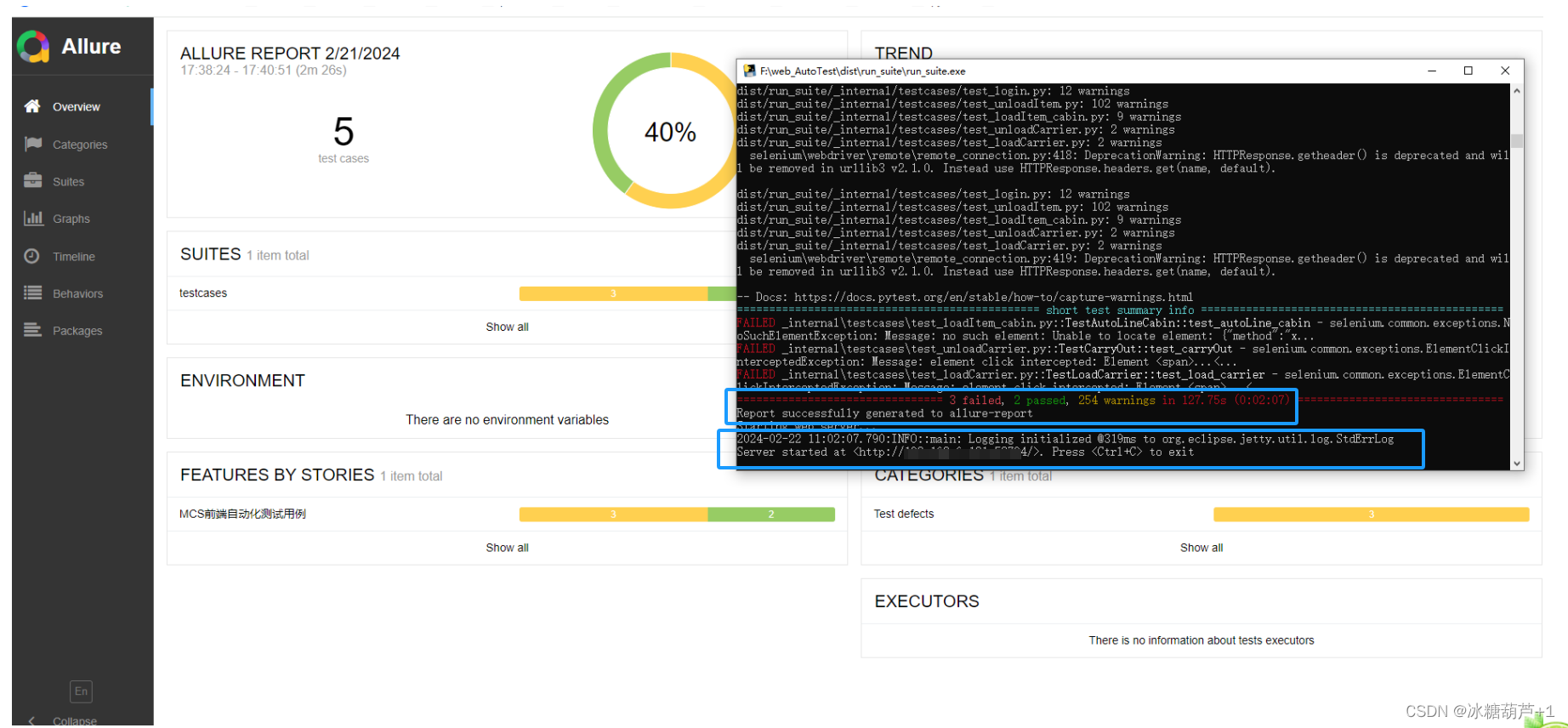The image size is (1568, 728).
Task: Click the '1 item total' label beside SUITES
Action: click(278, 255)
